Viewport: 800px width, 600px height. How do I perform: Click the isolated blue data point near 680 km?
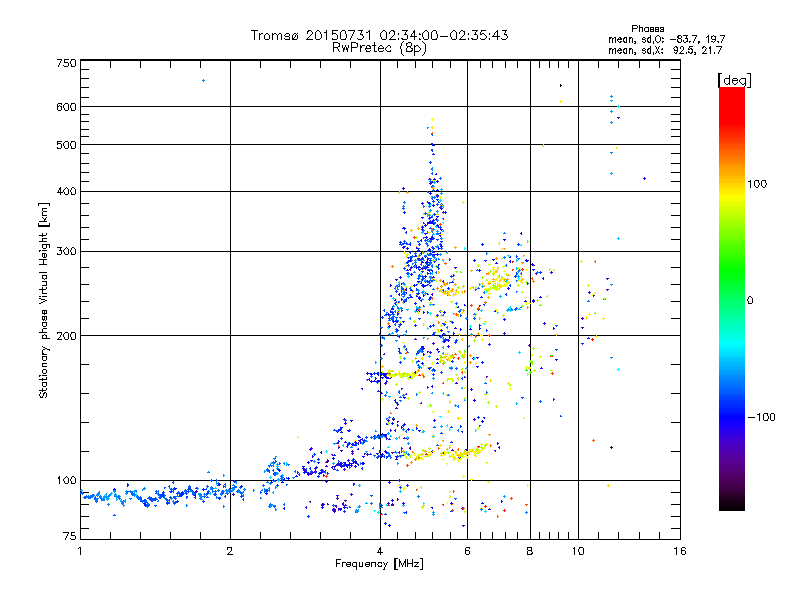click(203, 81)
